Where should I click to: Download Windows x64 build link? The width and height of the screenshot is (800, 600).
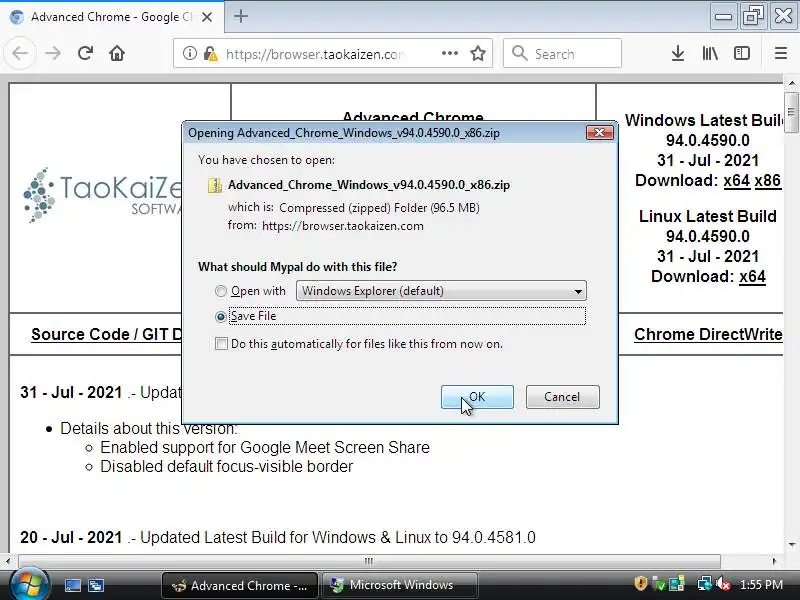pos(737,180)
